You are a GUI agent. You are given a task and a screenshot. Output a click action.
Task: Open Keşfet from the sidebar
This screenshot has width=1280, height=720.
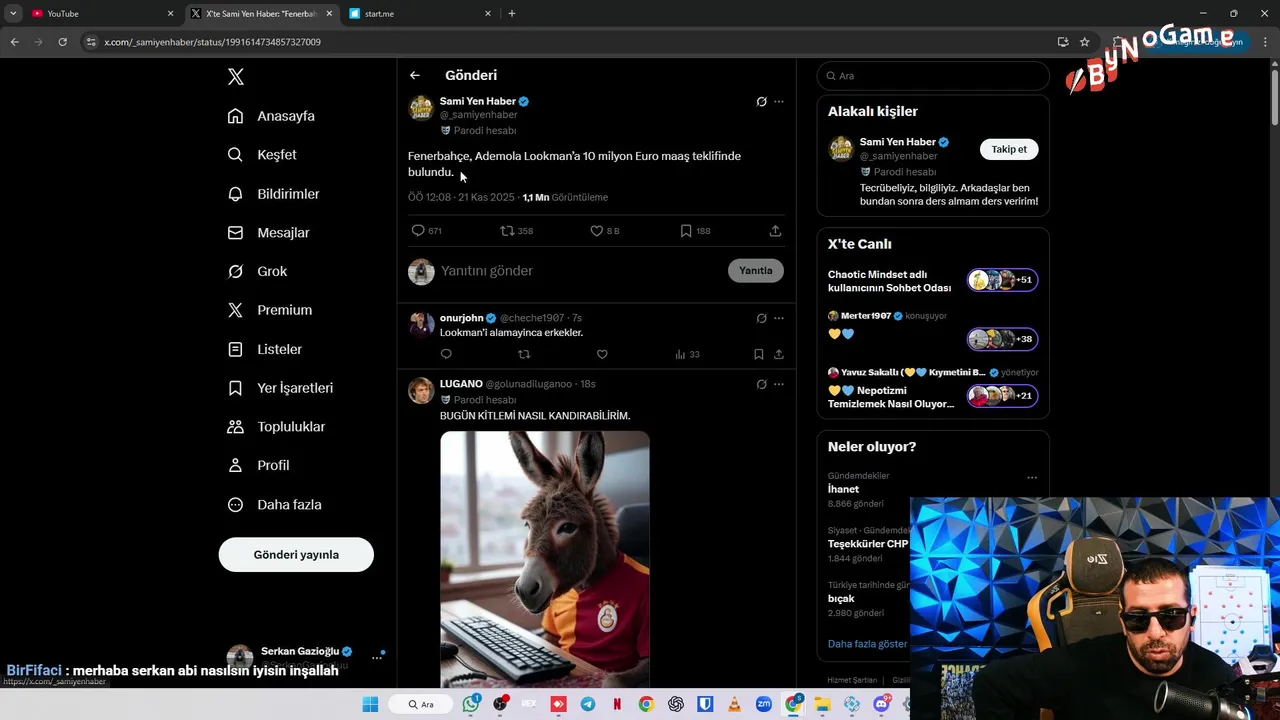pos(262,155)
